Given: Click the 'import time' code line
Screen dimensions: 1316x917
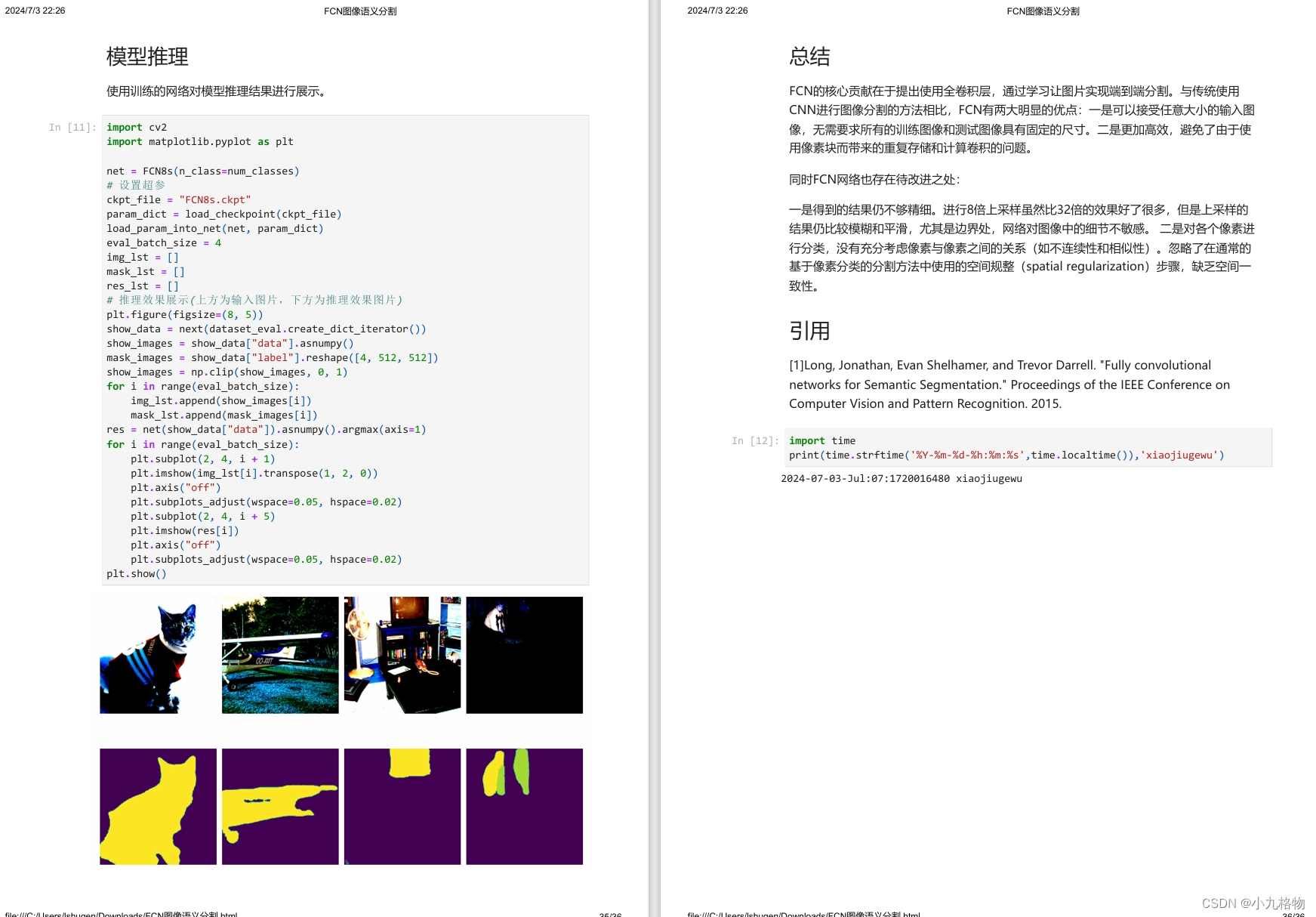Looking at the screenshot, I should (822, 441).
